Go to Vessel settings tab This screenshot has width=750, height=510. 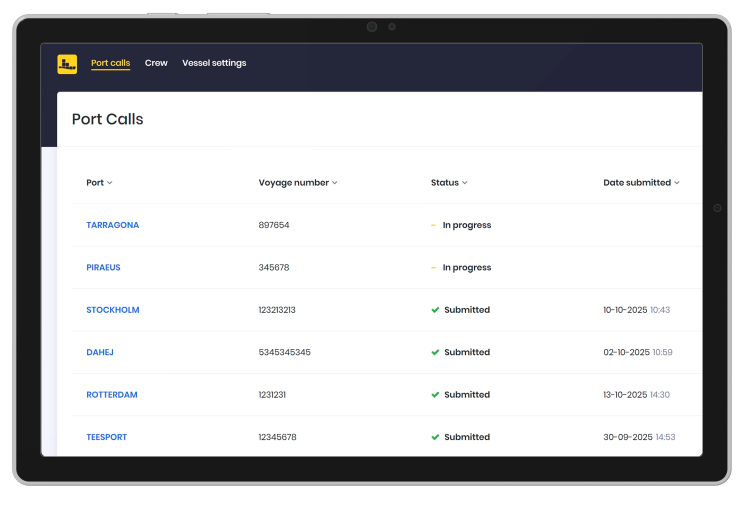(214, 63)
